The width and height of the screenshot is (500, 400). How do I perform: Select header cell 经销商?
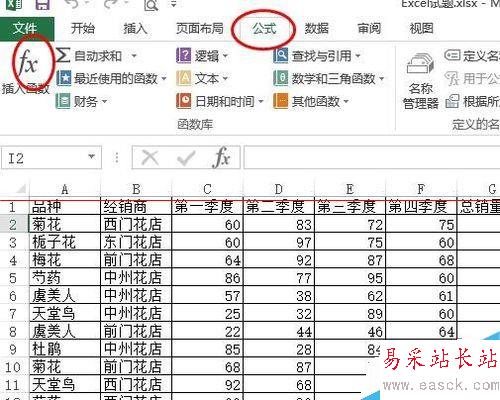[136, 207]
